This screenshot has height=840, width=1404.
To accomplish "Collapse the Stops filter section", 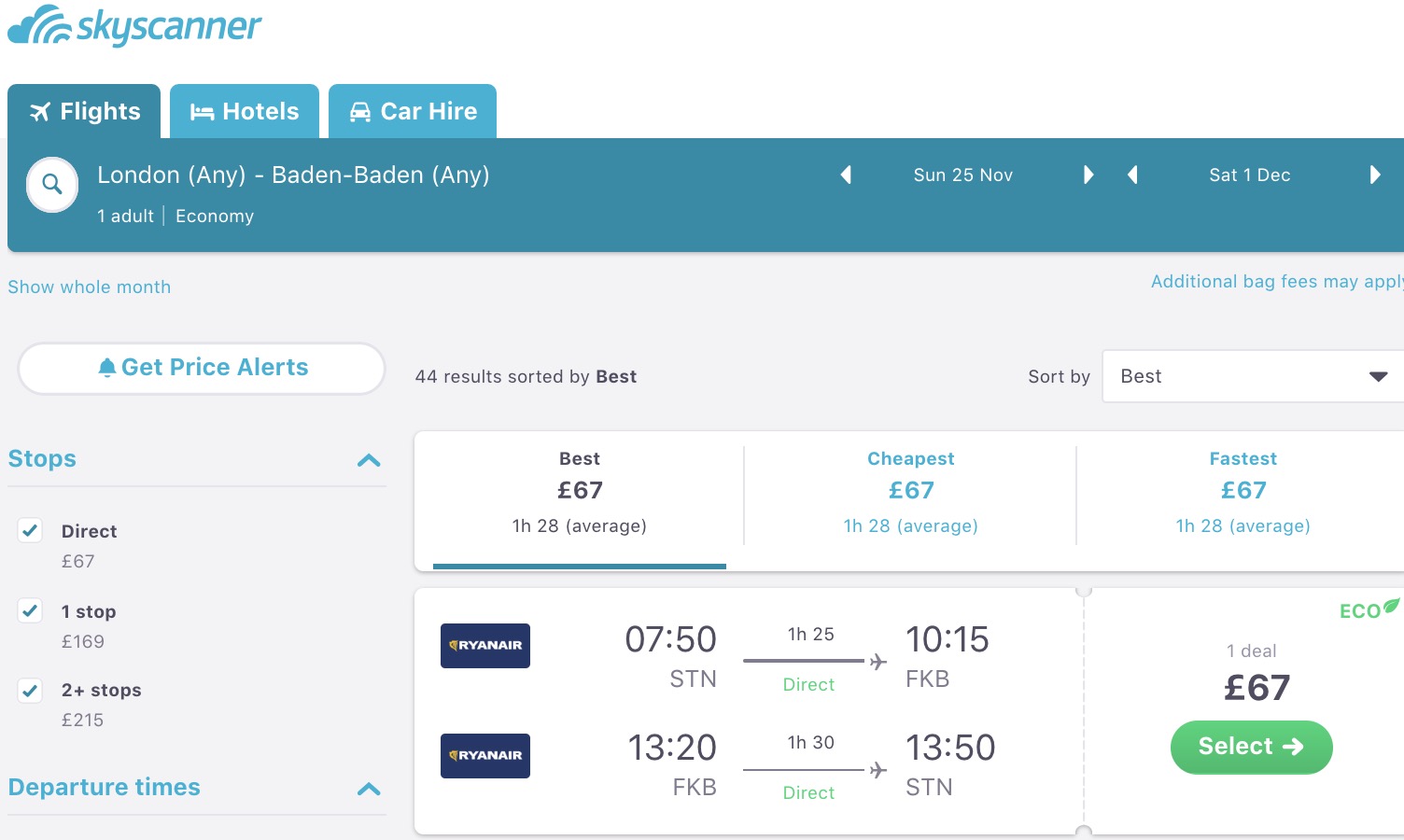I will tap(370, 460).
